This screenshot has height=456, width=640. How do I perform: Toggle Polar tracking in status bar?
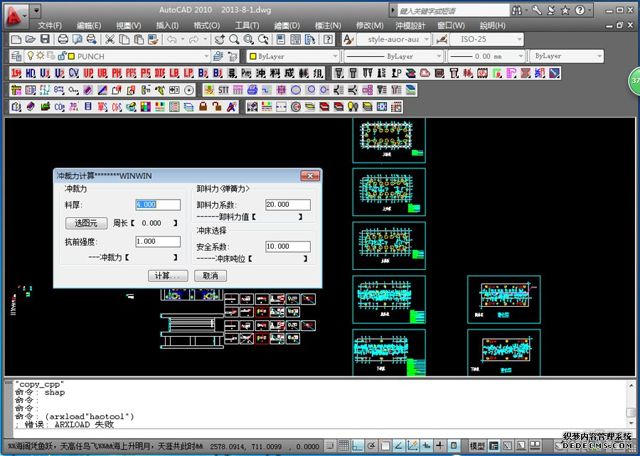pyautogui.click(x=371, y=446)
